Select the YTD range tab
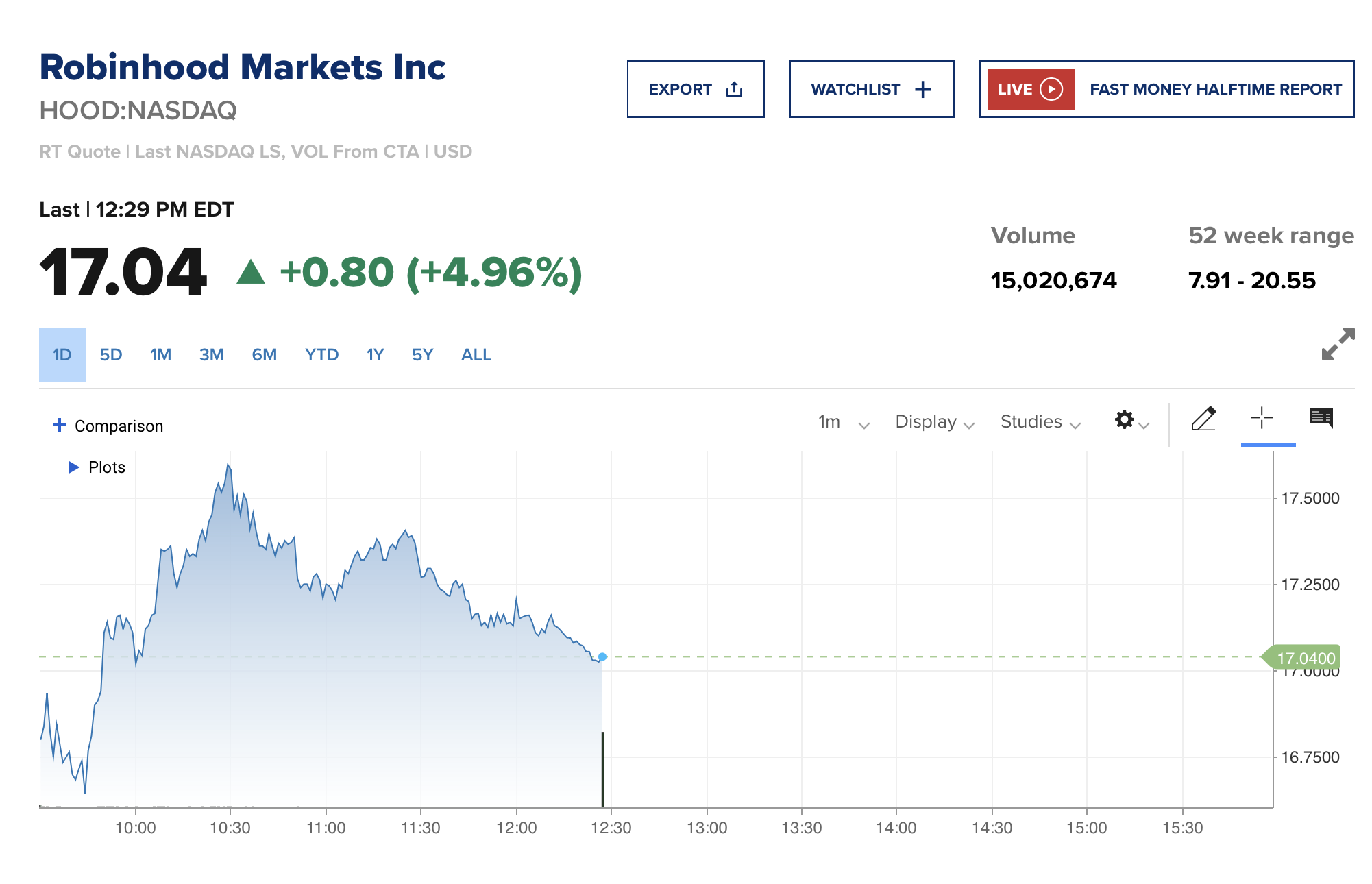This screenshot has height=884, width=1372. click(321, 355)
